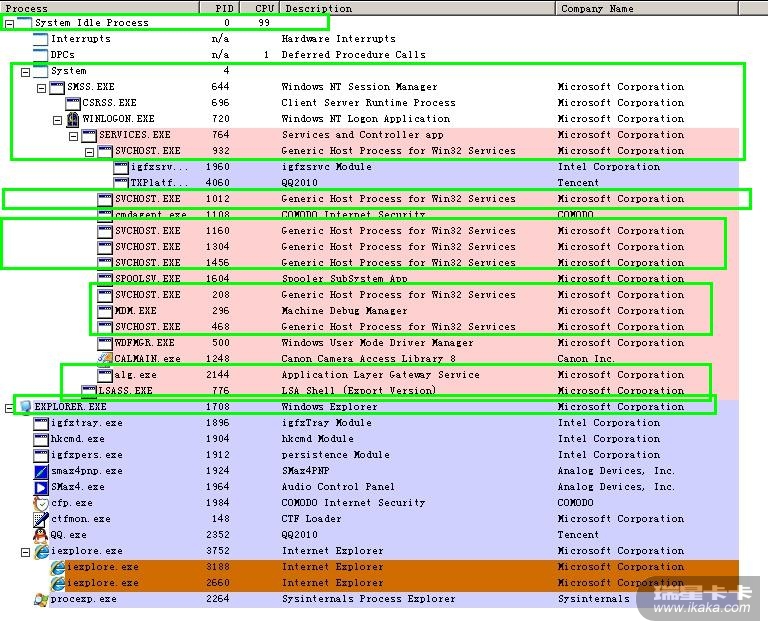Click the Description column header

pos(417,8)
